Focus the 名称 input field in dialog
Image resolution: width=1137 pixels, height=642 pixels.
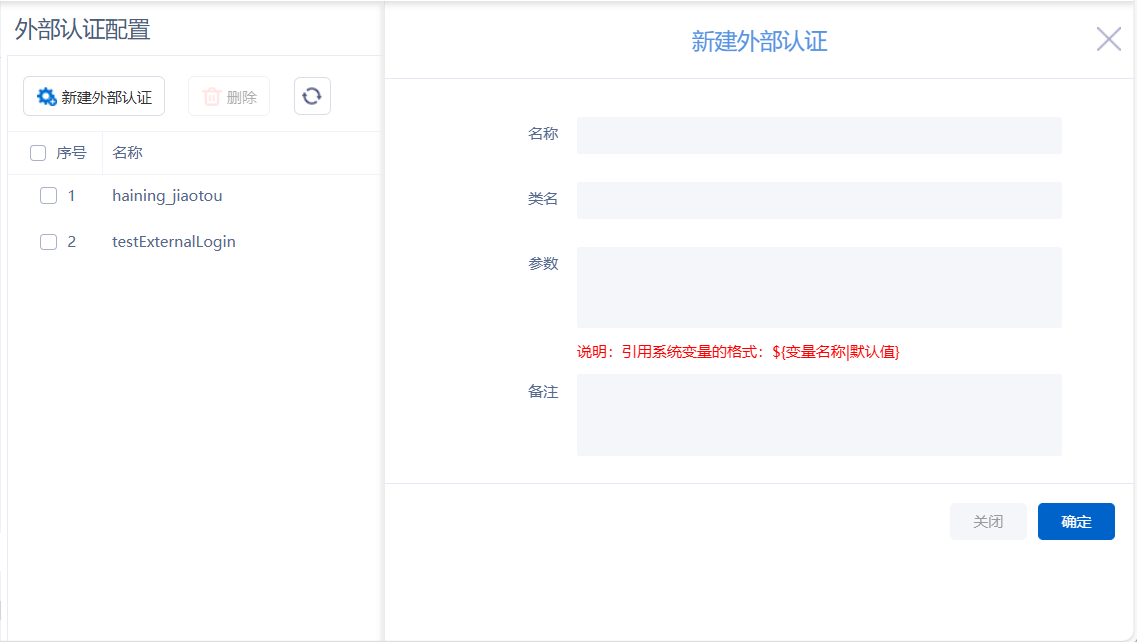(818, 135)
